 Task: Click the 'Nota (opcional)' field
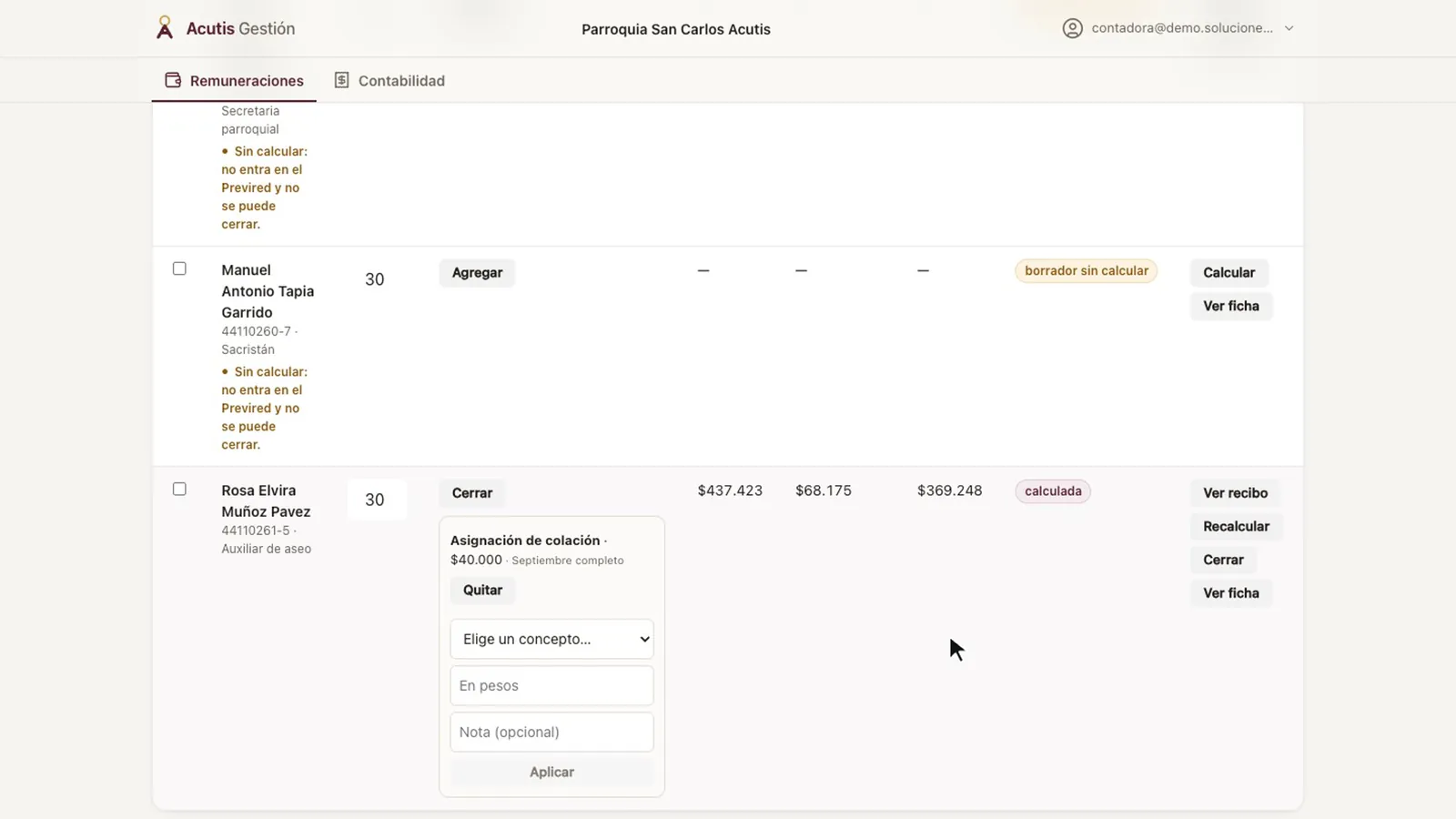tap(551, 732)
